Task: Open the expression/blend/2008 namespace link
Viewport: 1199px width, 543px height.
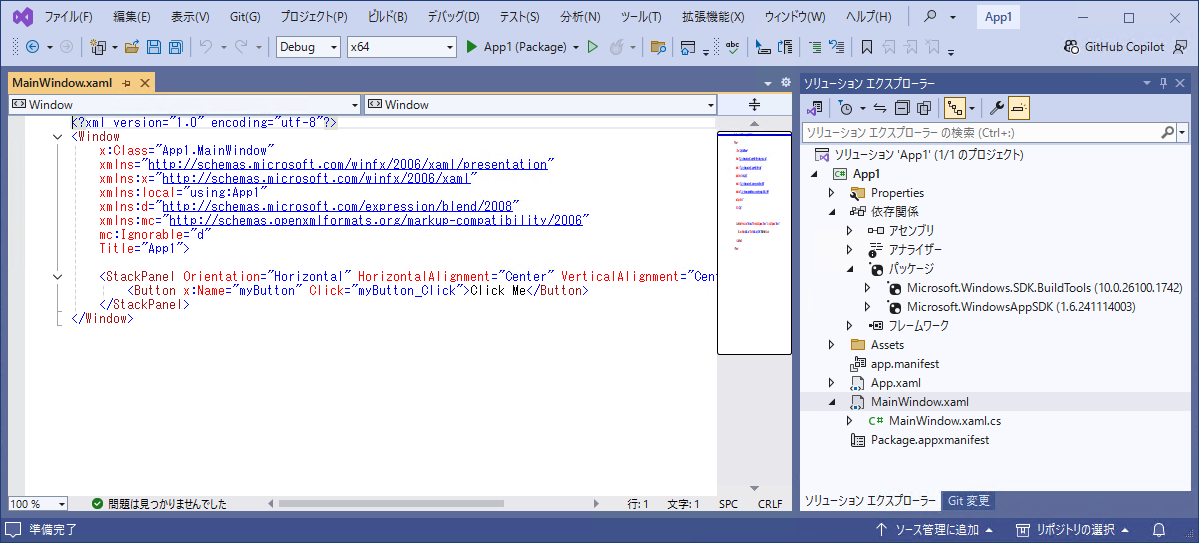Action: point(338,206)
